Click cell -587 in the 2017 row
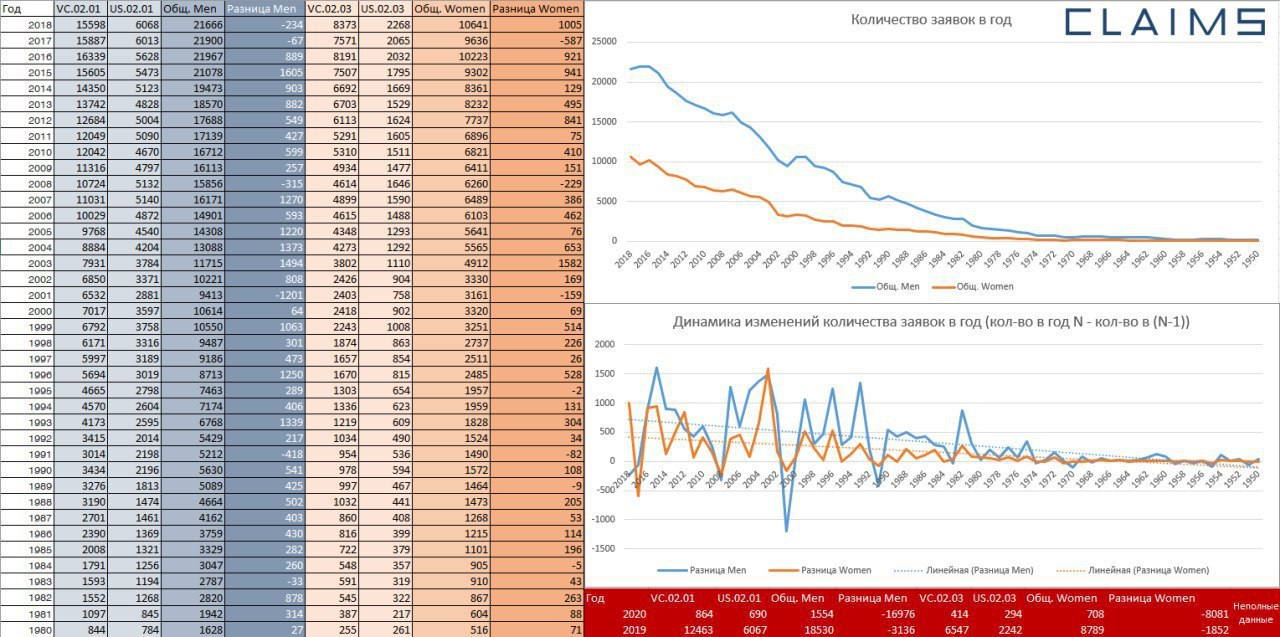This screenshot has height=637, width=1280. click(x=538, y=40)
